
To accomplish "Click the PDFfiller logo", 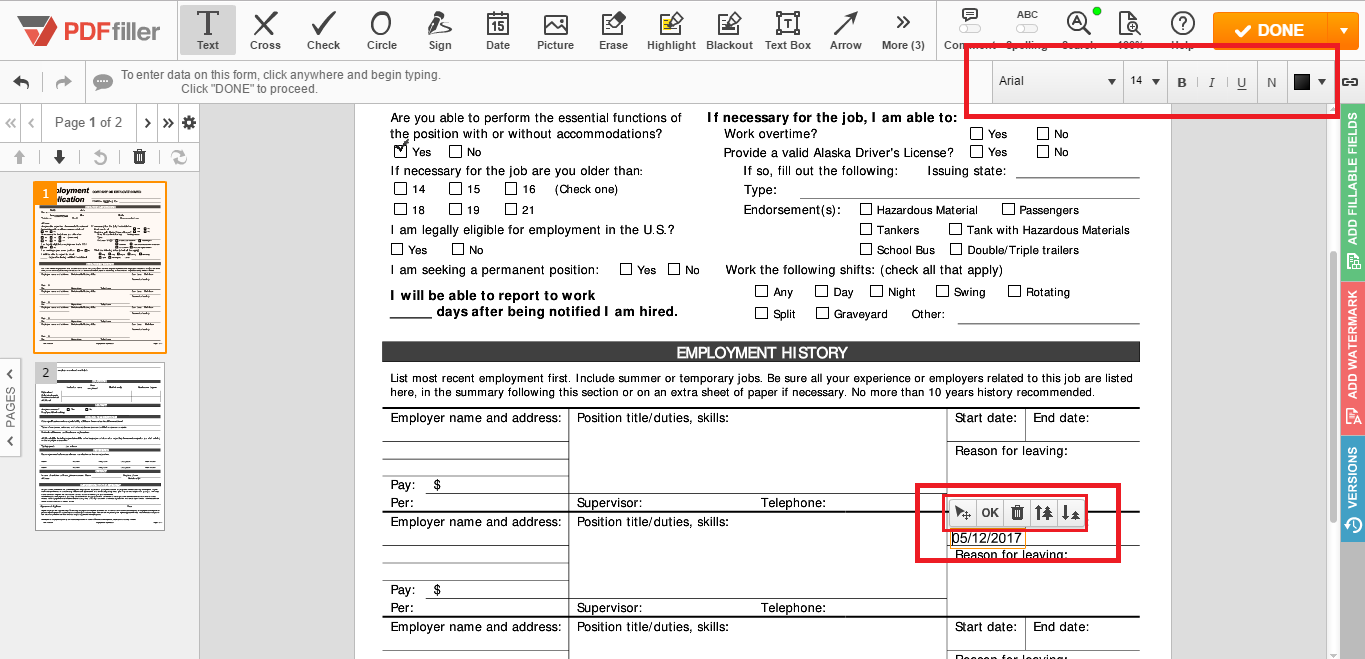I will tap(87, 31).
